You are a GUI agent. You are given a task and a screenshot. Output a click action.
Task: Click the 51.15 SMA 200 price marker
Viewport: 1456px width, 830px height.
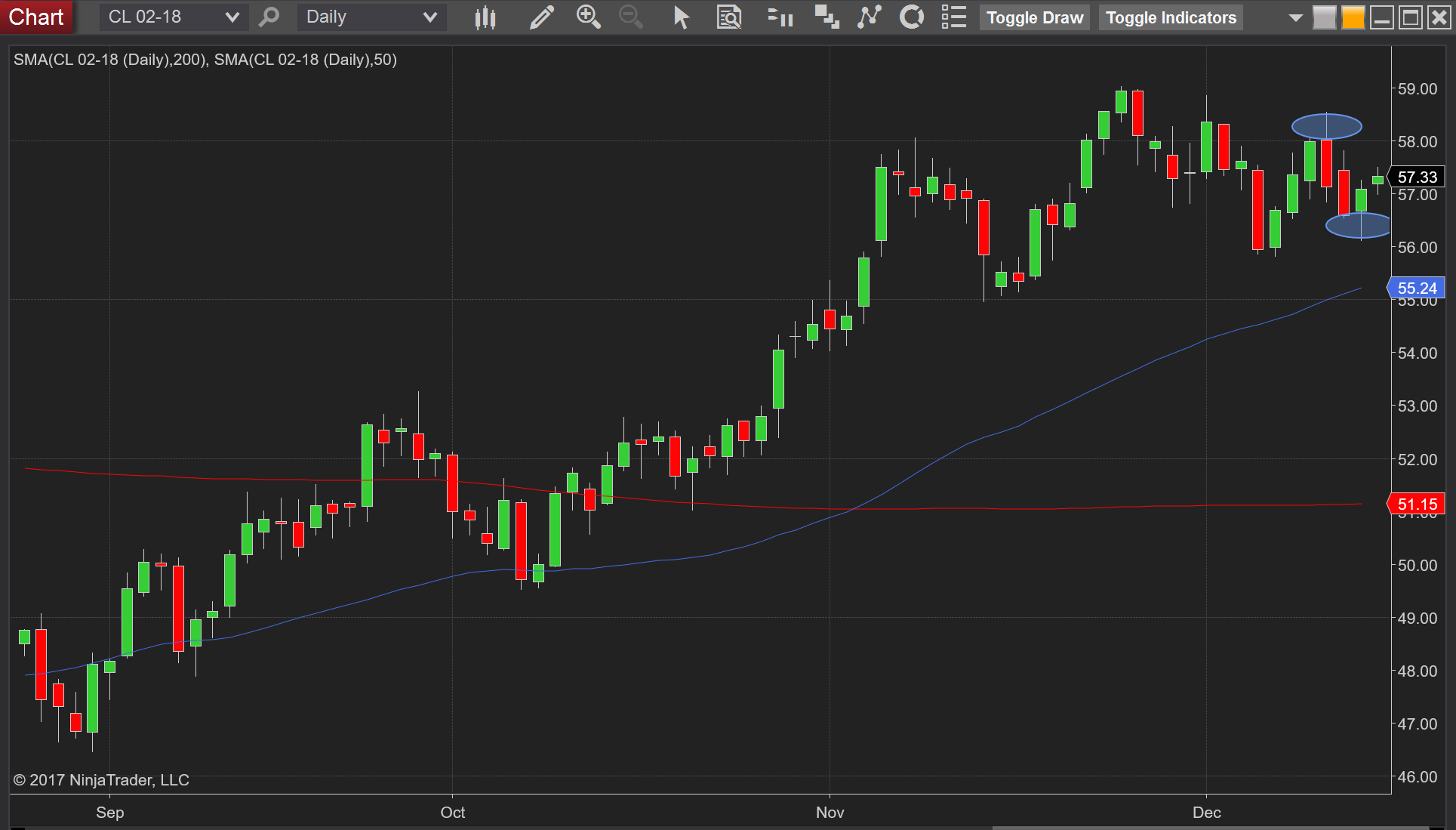[x=1417, y=504]
